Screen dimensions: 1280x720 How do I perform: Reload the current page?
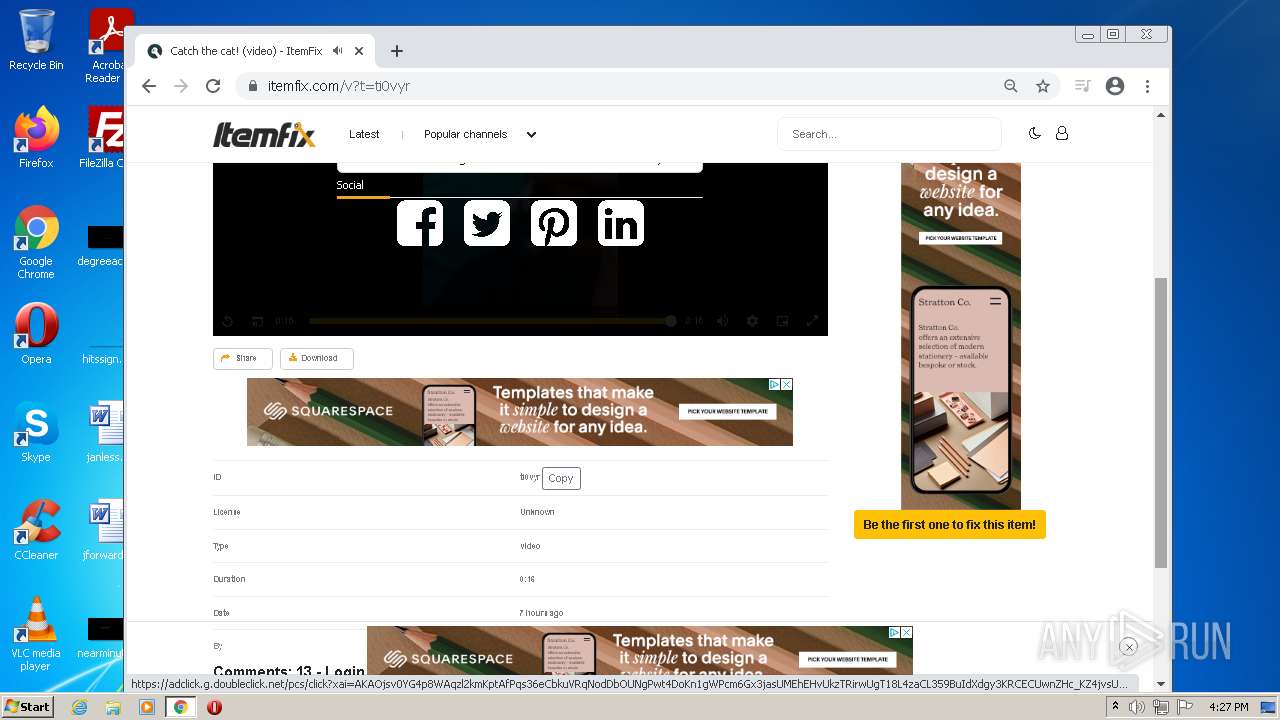point(213,86)
